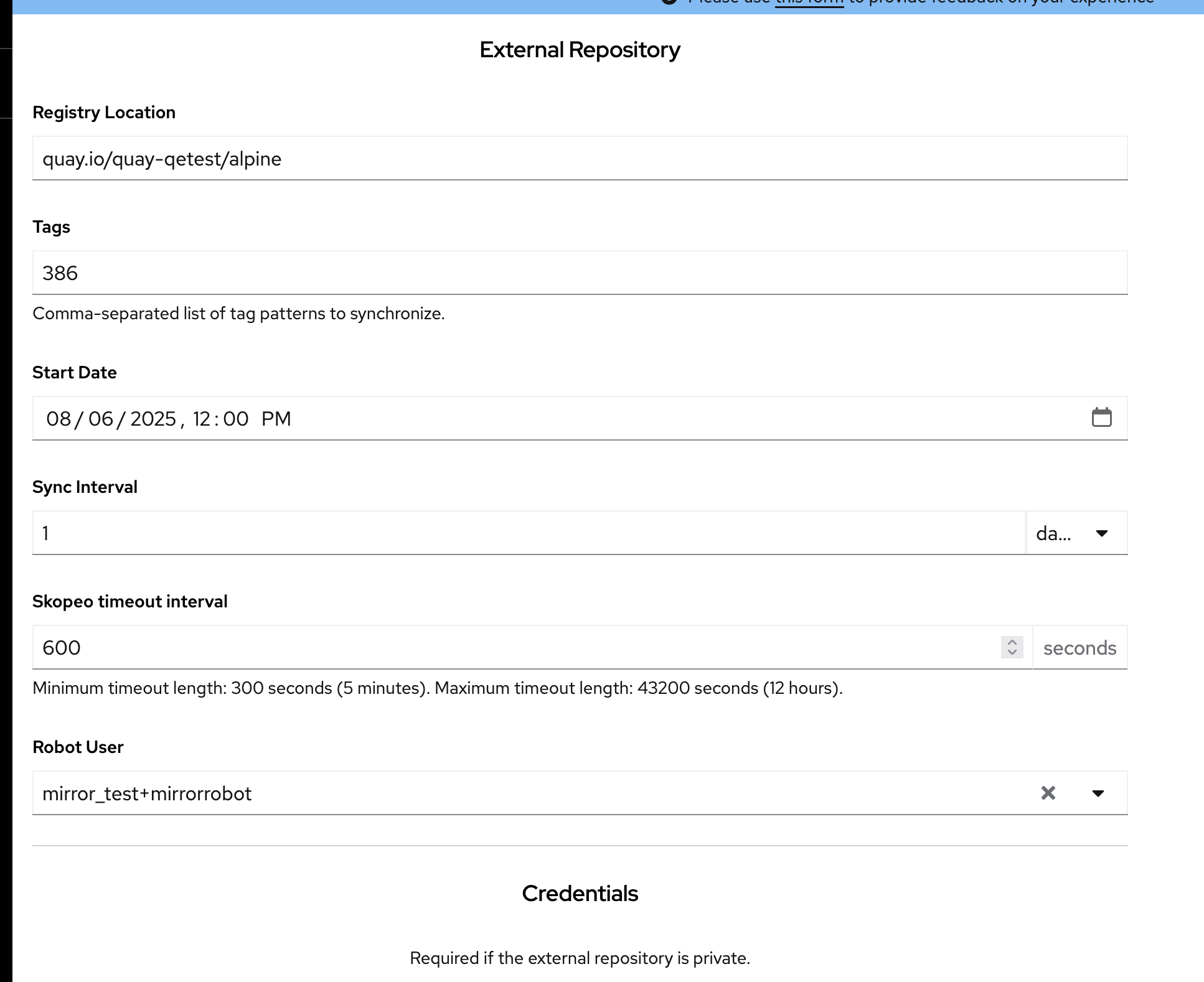Image resolution: width=1204 pixels, height=982 pixels.
Task: Select the hour segment in Start Date
Action: (x=202, y=419)
